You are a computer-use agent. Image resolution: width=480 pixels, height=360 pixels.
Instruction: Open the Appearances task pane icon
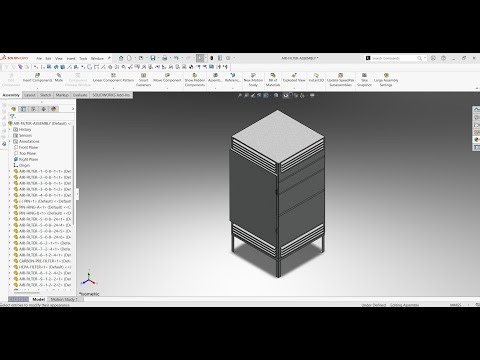476,140
